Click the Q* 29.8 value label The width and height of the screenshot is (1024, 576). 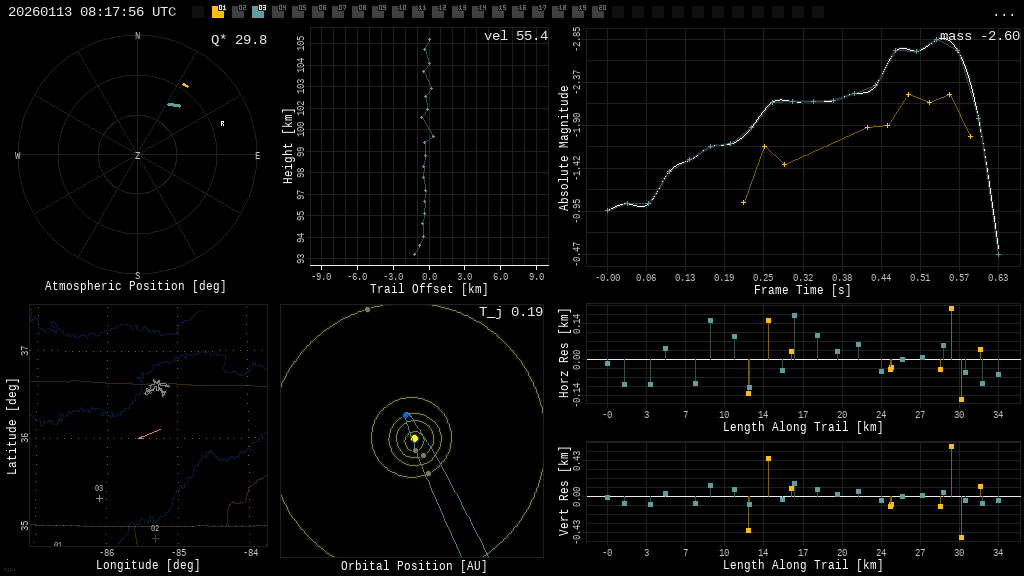[238, 40]
